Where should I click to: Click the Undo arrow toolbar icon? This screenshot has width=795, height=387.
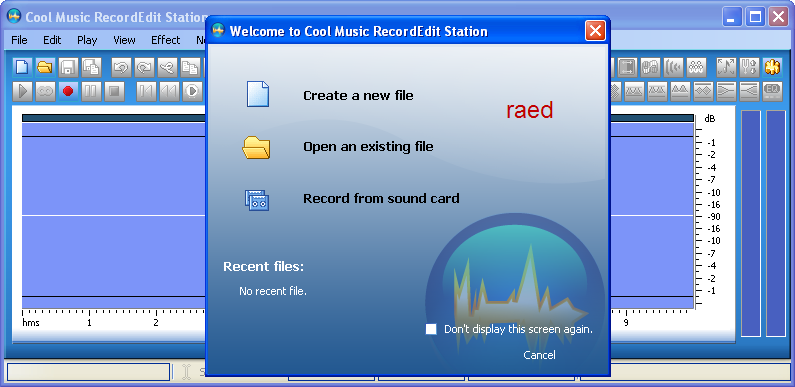point(122,67)
